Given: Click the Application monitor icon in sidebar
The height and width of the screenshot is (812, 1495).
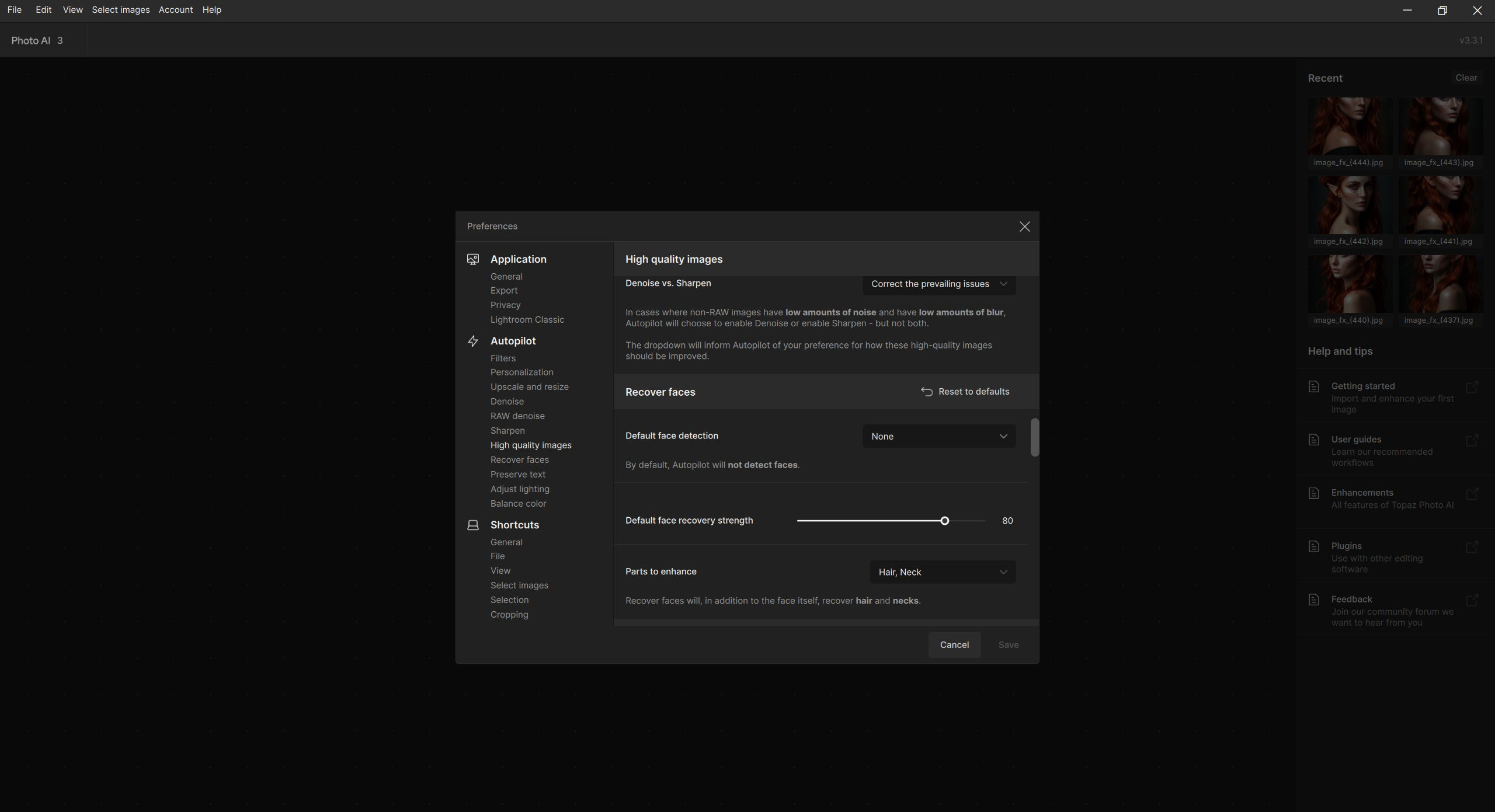Looking at the screenshot, I should [x=472, y=259].
